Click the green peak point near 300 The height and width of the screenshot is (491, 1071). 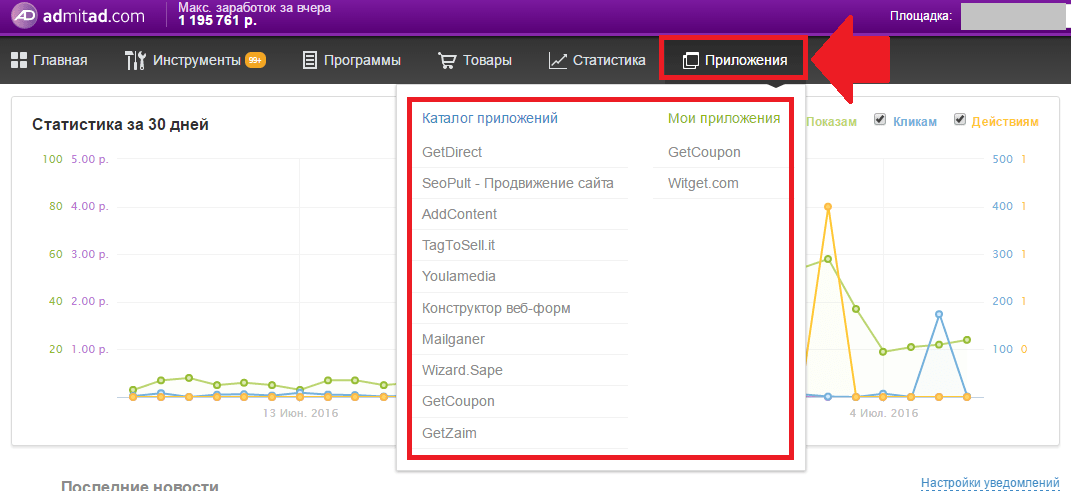click(828, 259)
